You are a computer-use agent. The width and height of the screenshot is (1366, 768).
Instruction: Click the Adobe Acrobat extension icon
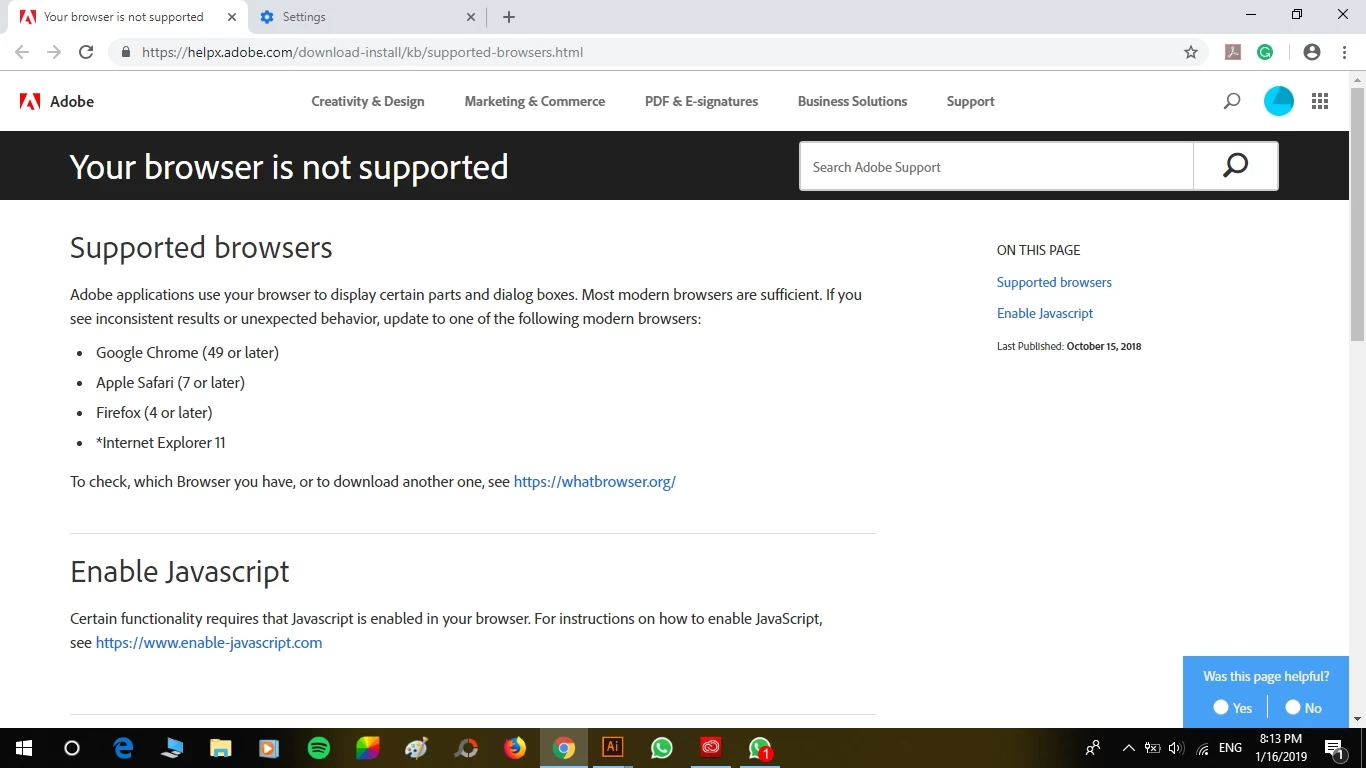click(x=1234, y=52)
